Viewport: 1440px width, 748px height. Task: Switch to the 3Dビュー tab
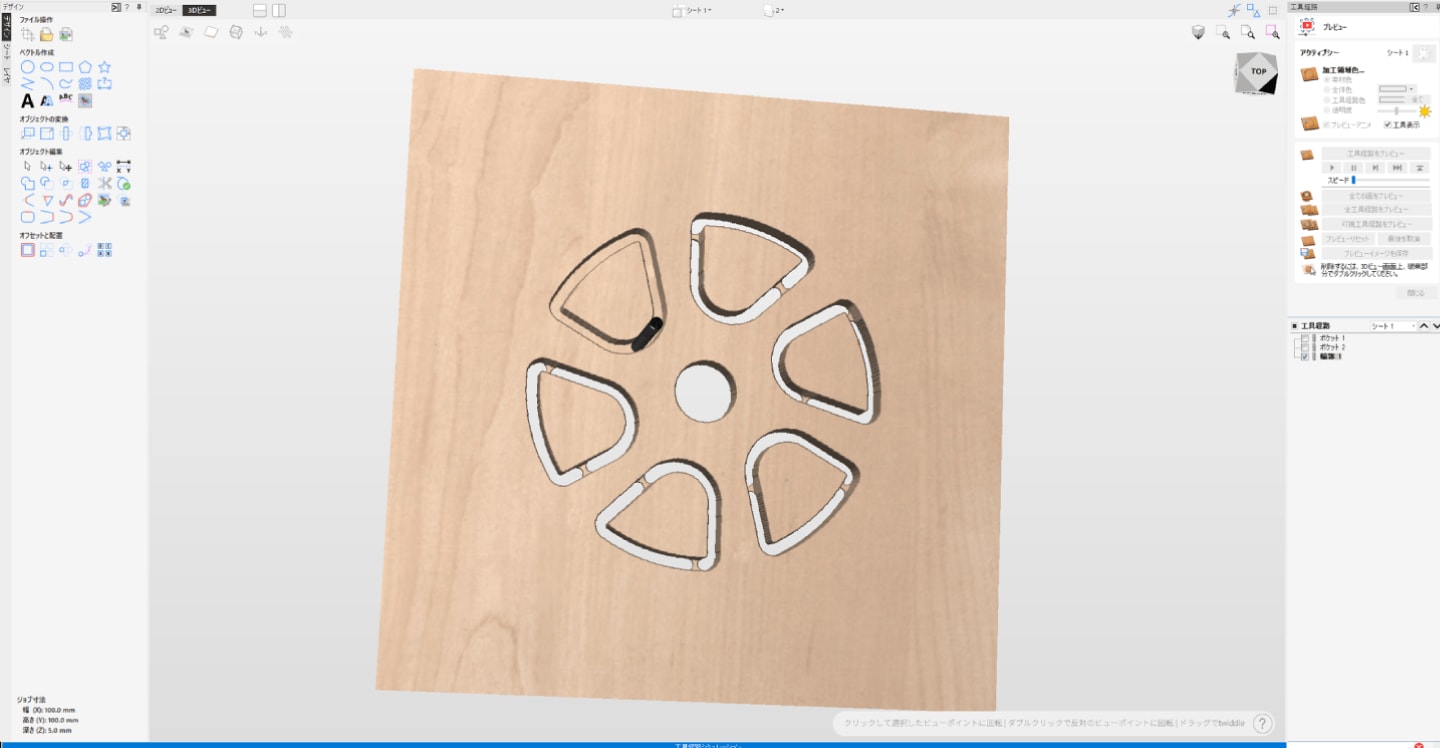point(199,10)
